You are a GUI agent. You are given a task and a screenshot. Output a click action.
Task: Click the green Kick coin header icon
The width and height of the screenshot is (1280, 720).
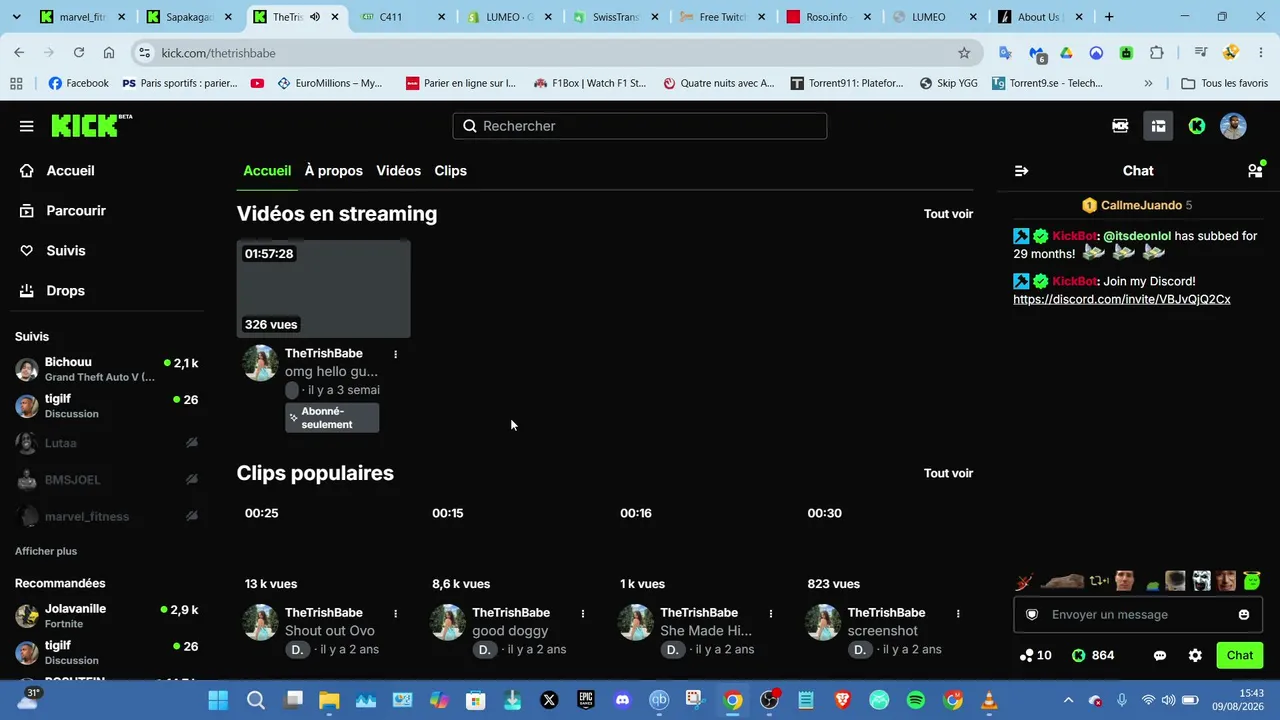pos(1196,126)
